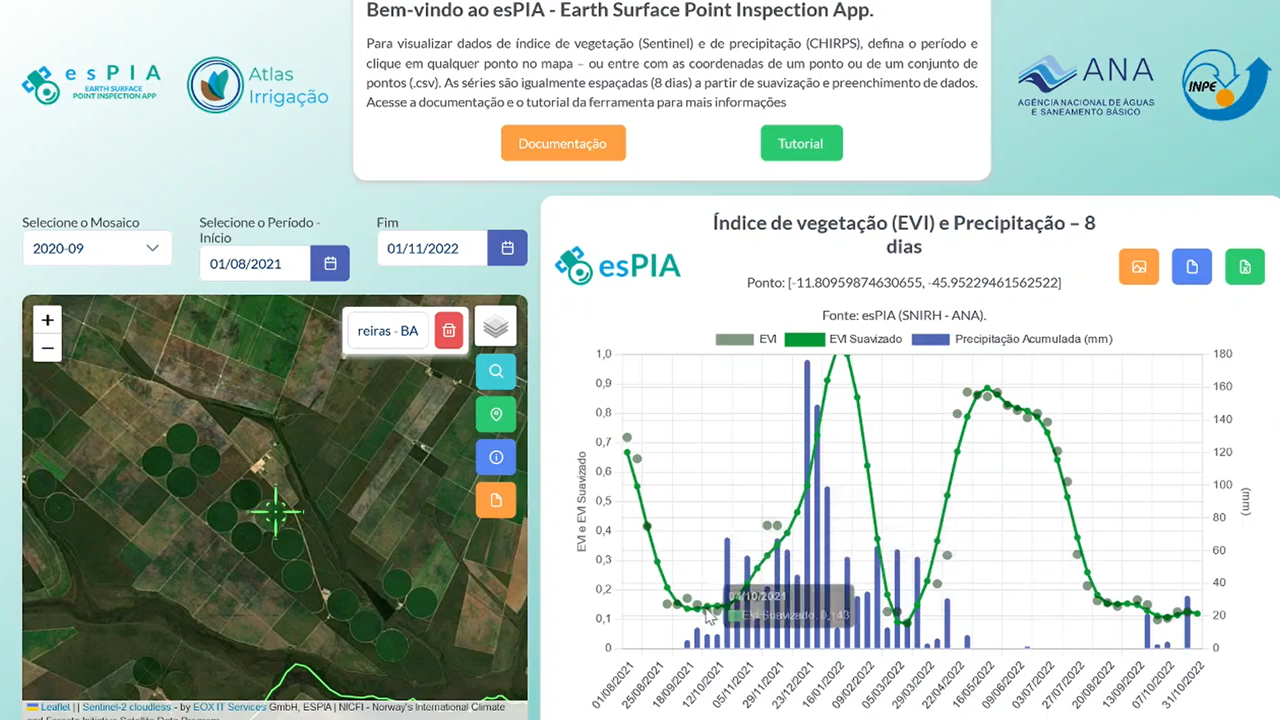Zoom in on the map
The width and height of the screenshot is (1280, 720).
coord(47,320)
